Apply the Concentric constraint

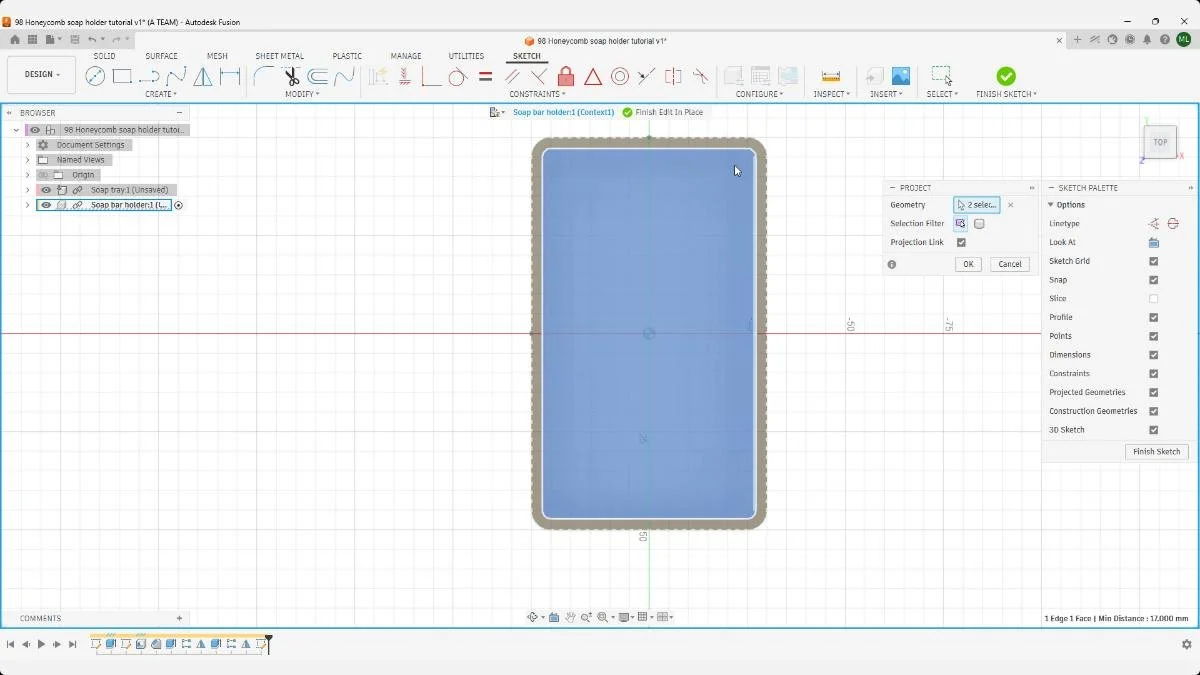(620, 77)
